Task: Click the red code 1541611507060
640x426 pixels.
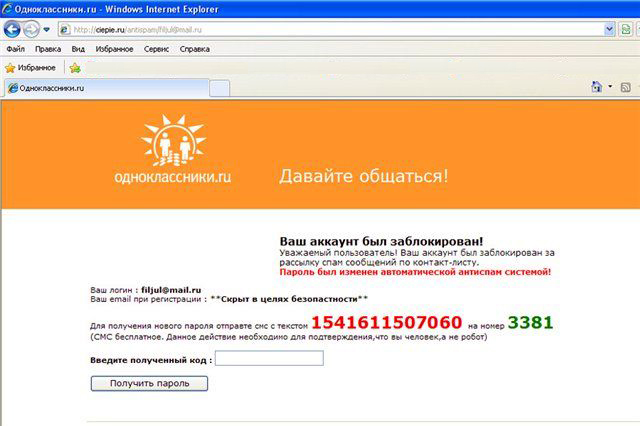Action: [387, 323]
